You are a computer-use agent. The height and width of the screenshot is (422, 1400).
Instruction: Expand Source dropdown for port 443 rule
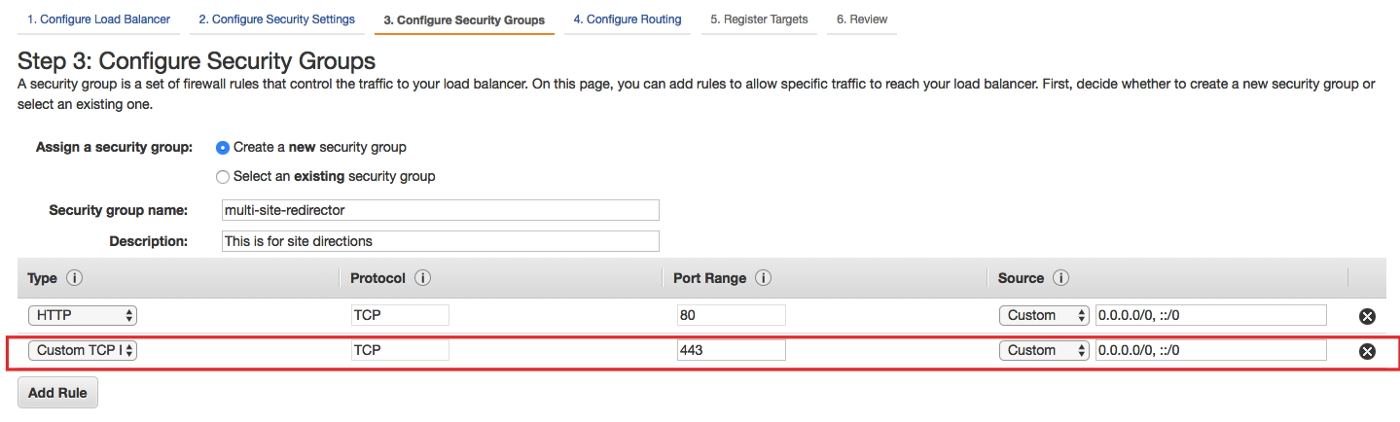(1043, 351)
